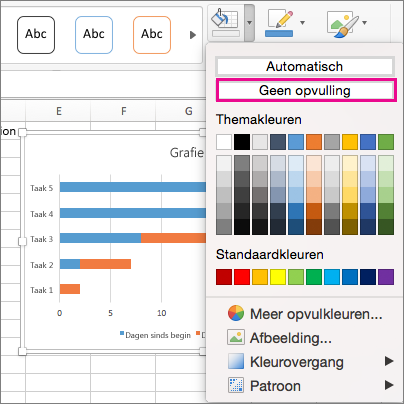Image resolution: width=404 pixels, height=404 pixels.
Task: Select the Automatisch fill option
Action: [305, 66]
